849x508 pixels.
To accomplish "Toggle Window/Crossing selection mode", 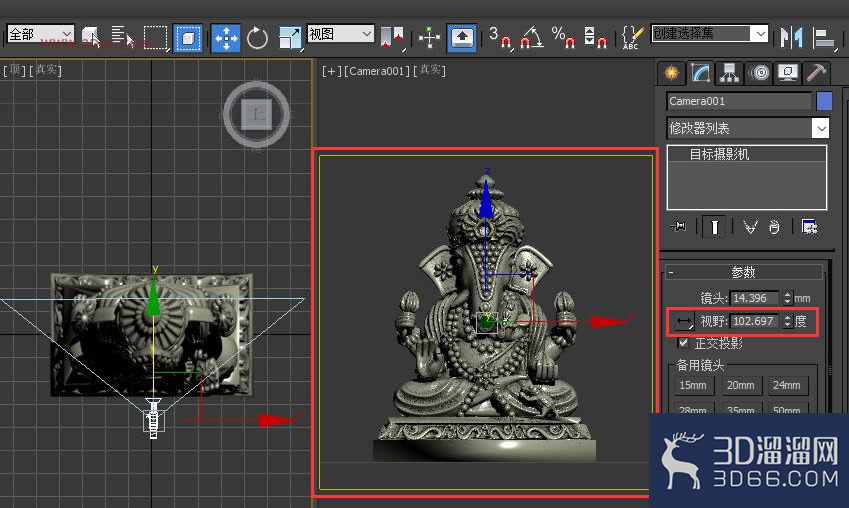I will pos(187,38).
